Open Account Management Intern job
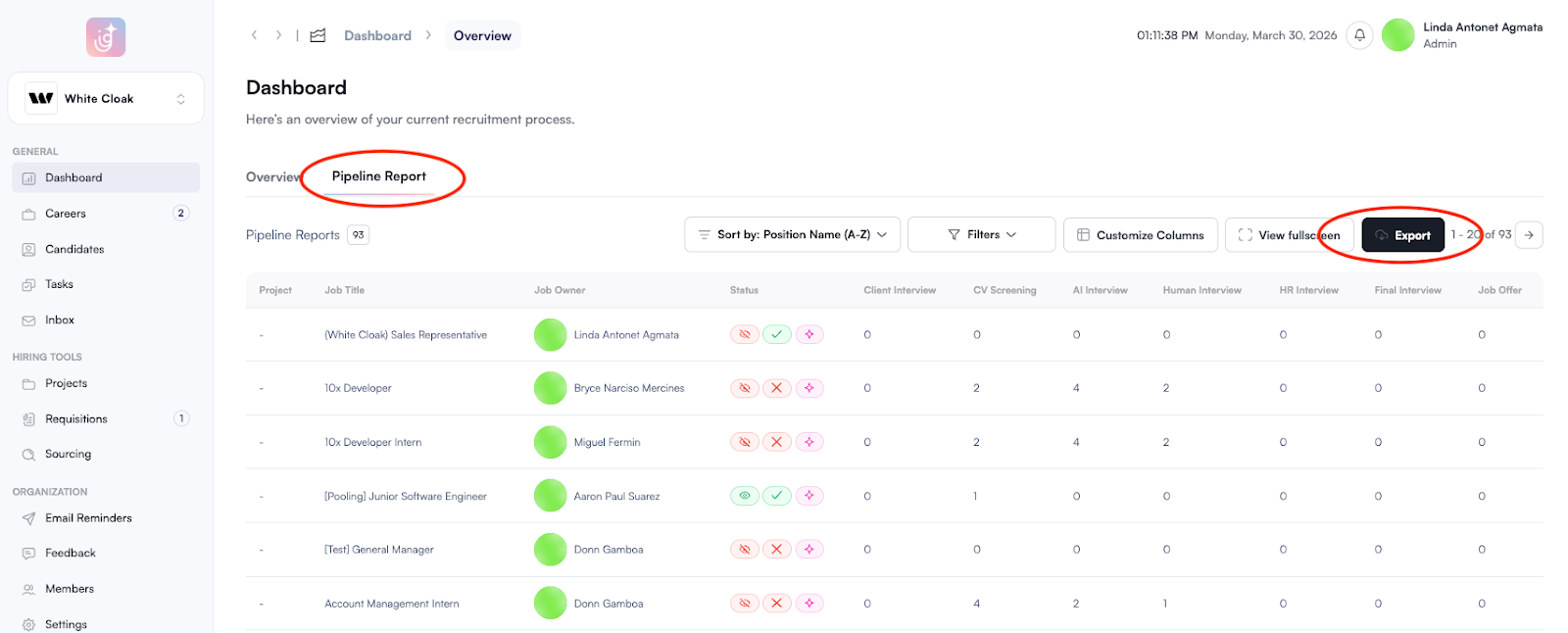Viewport: 1568px width, 633px height. pyautogui.click(x=392, y=604)
